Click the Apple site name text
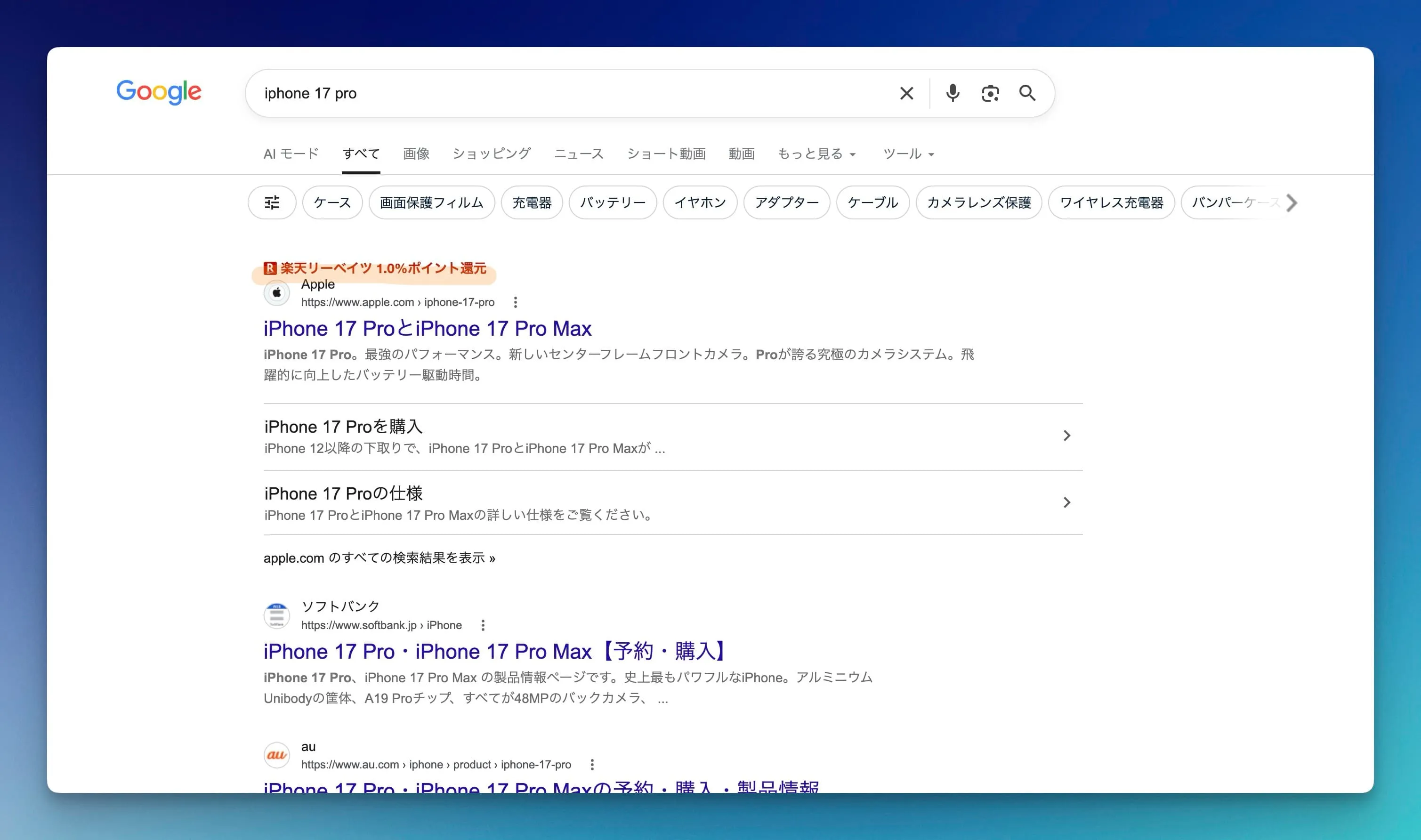This screenshot has width=1421, height=840. [x=317, y=284]
